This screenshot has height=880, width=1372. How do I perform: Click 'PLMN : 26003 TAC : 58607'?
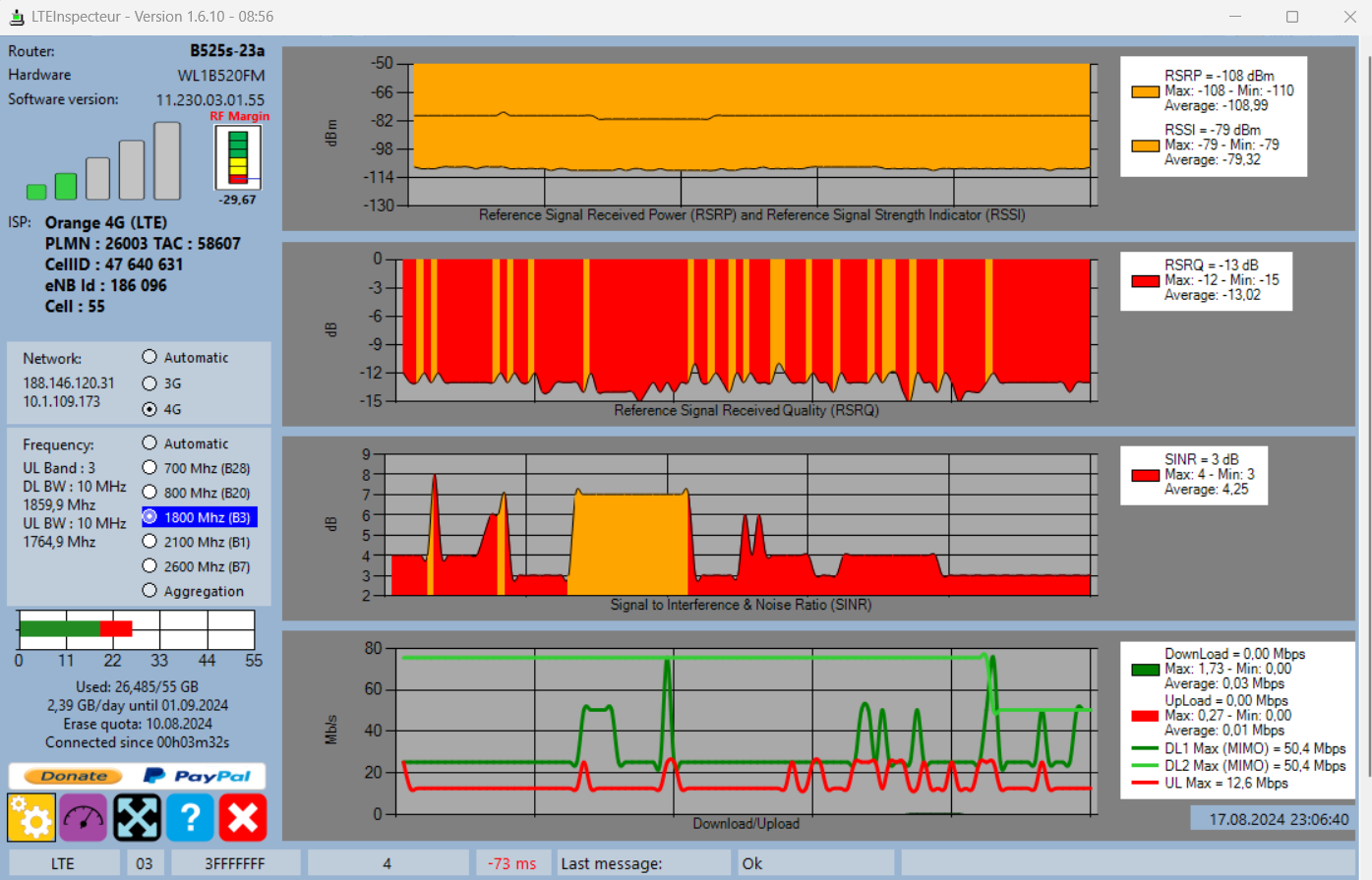tap(143, 244)
